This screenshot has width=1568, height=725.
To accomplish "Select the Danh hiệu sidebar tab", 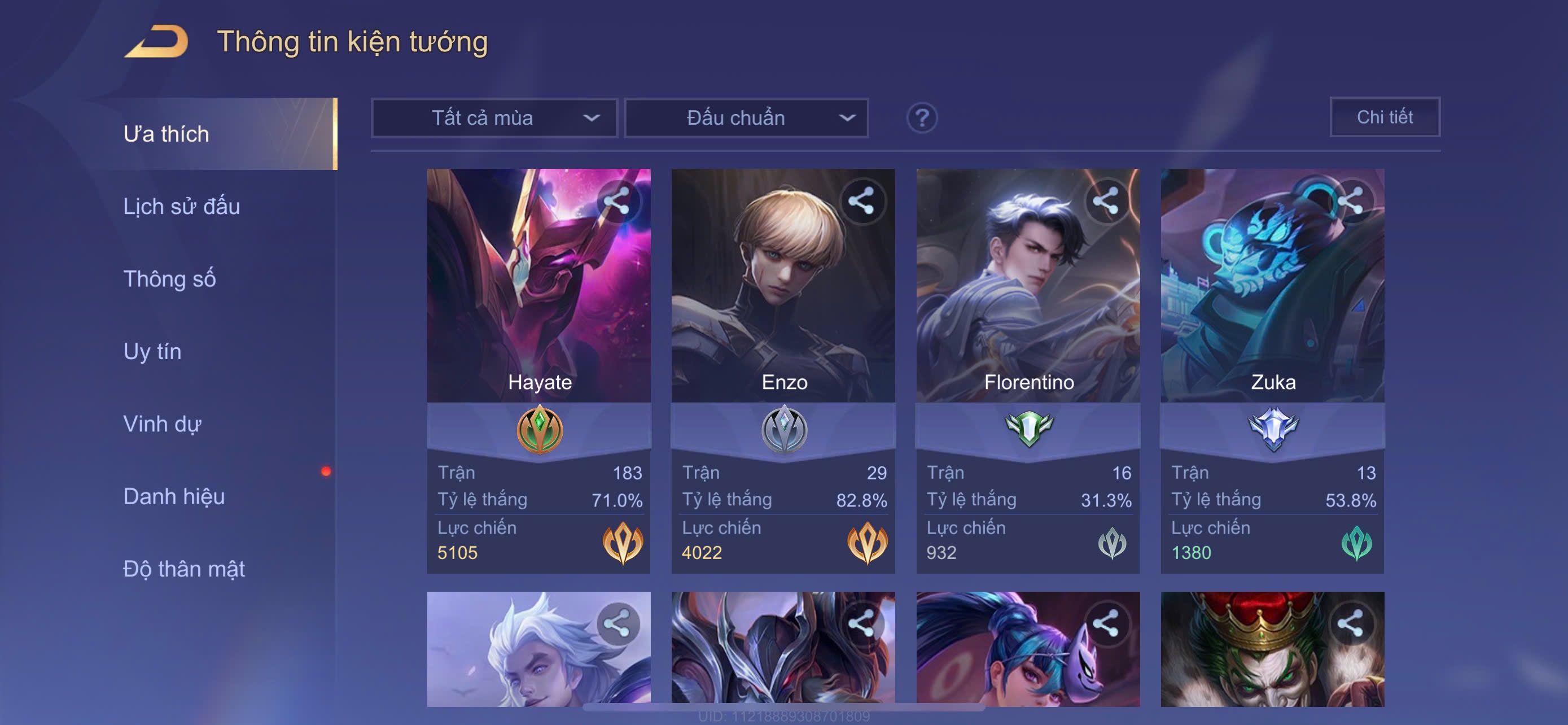I will [x=173, y=496].
